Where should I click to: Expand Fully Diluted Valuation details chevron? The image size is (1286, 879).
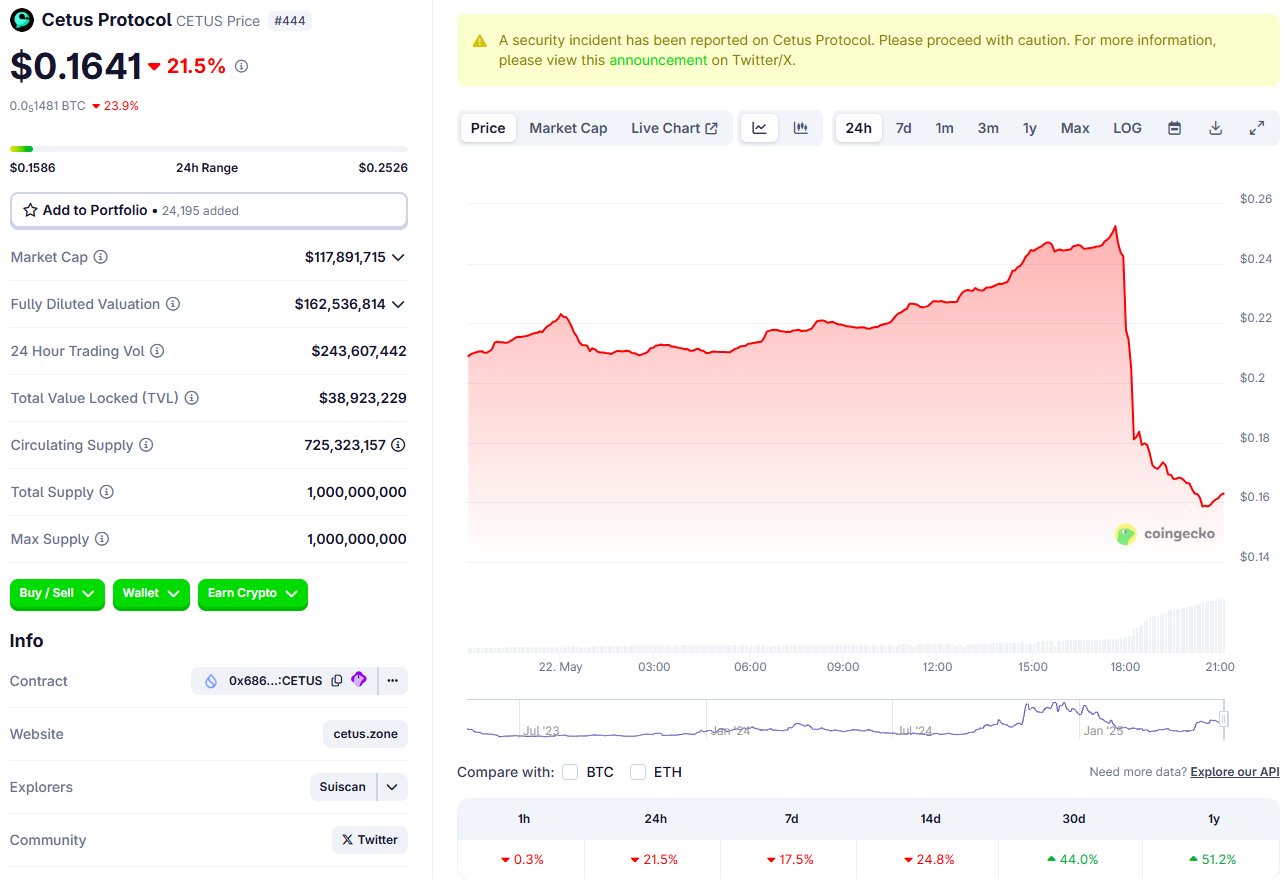coord(398,304)
